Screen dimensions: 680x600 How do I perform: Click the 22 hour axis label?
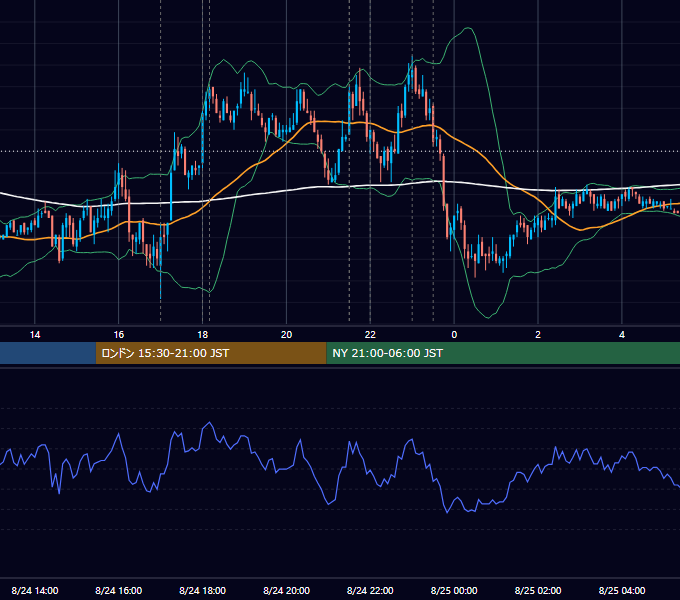coord(370,335)
